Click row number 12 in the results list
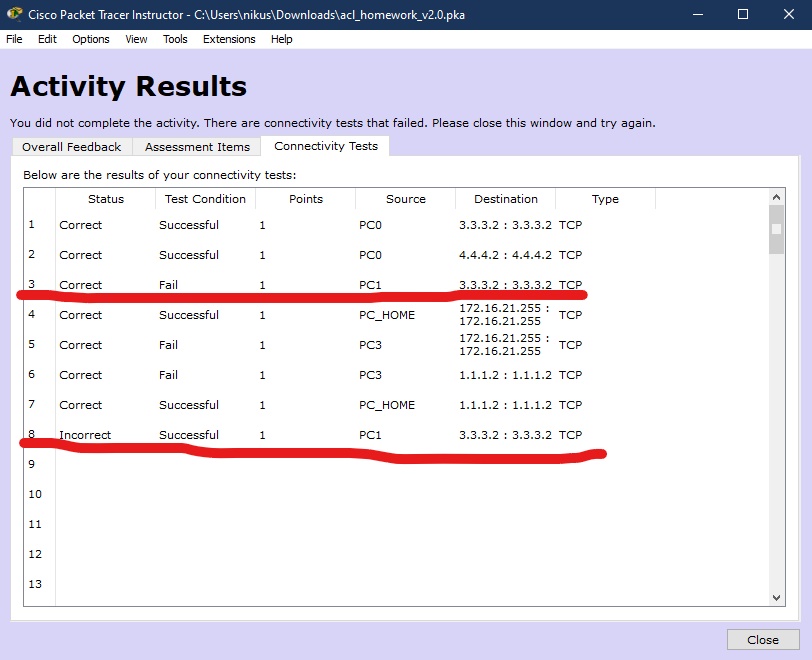812x660 pixels. 35,554
